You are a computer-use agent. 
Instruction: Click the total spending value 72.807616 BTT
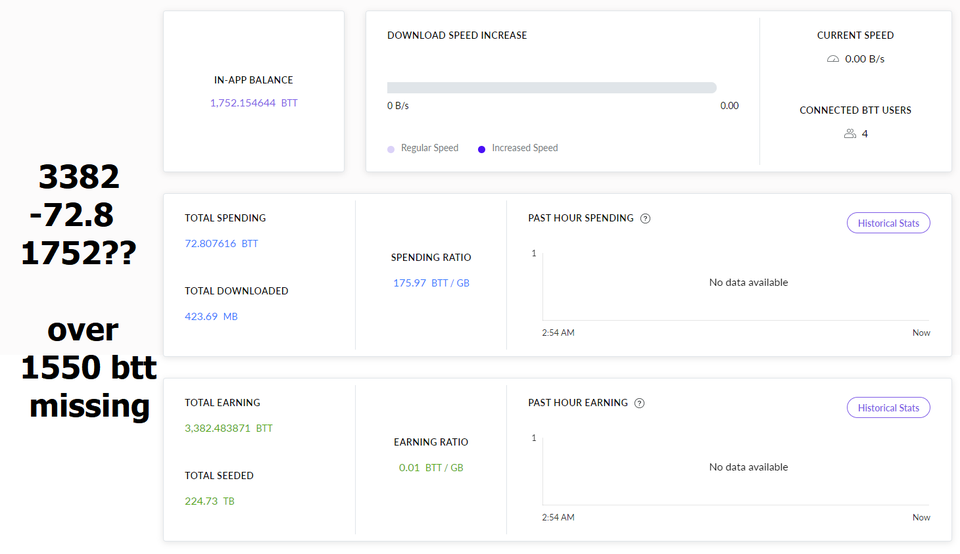(222, 244)
